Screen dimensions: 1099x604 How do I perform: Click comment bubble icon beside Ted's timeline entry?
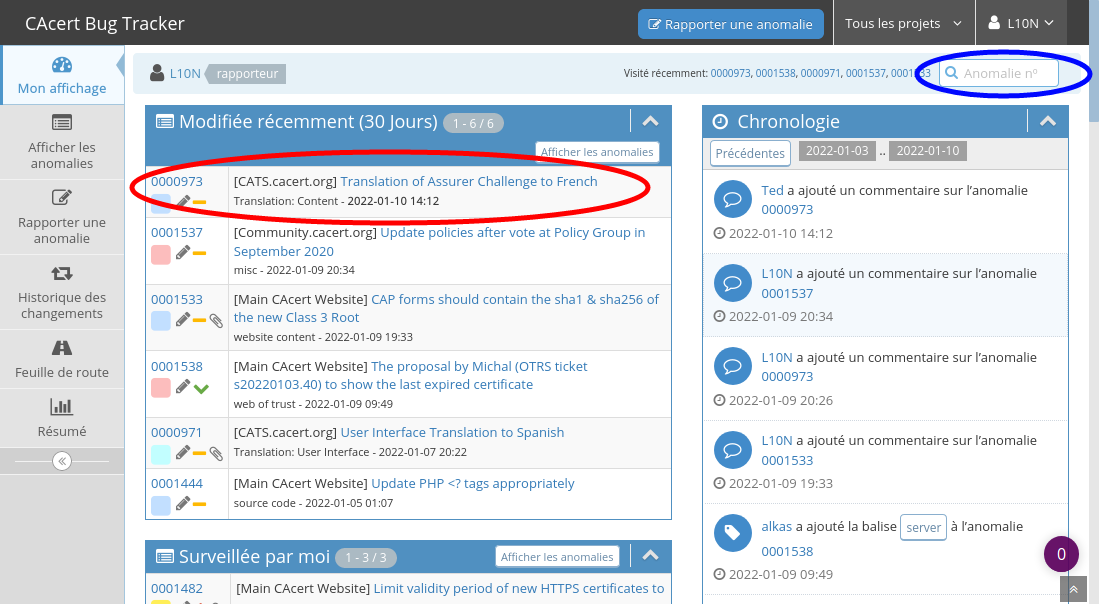click(732, 200)
